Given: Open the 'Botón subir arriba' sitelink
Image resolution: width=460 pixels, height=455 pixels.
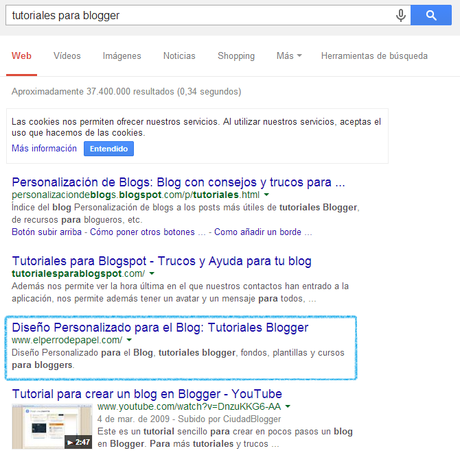Looking at the screenshot, I should (46, 232).
